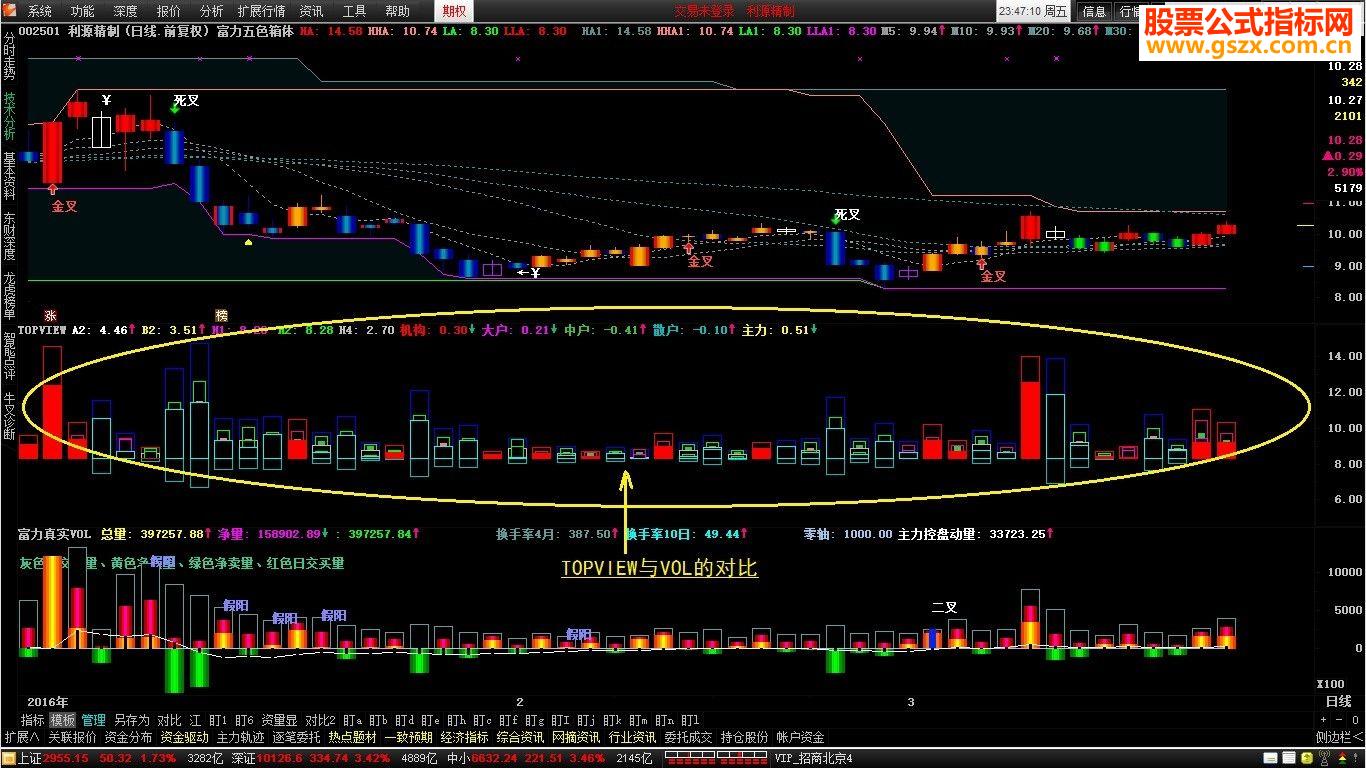Click the 资量显 template

click(279, 720)
